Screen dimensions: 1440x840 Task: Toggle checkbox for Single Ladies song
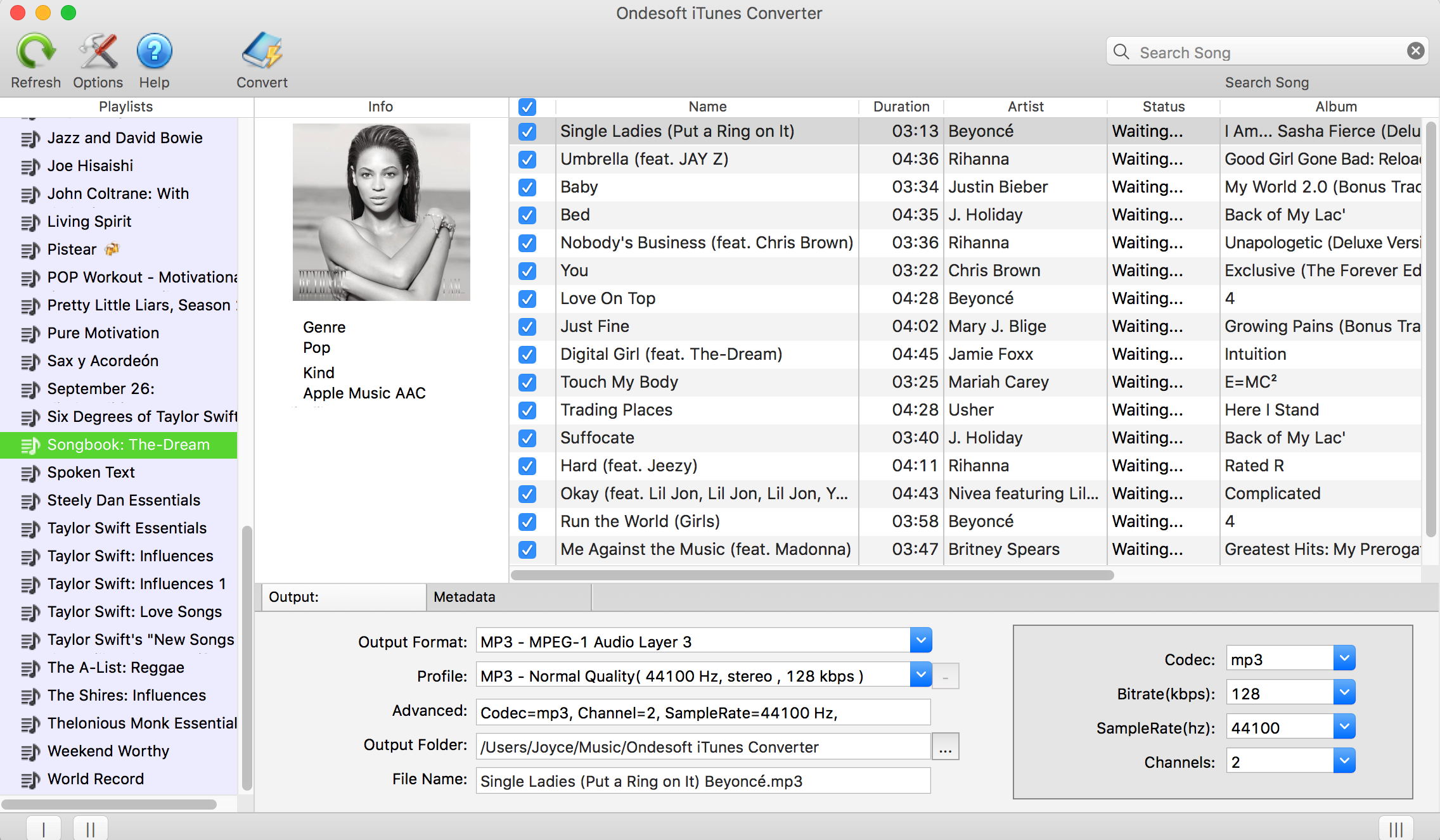click(x=528, y=131)
